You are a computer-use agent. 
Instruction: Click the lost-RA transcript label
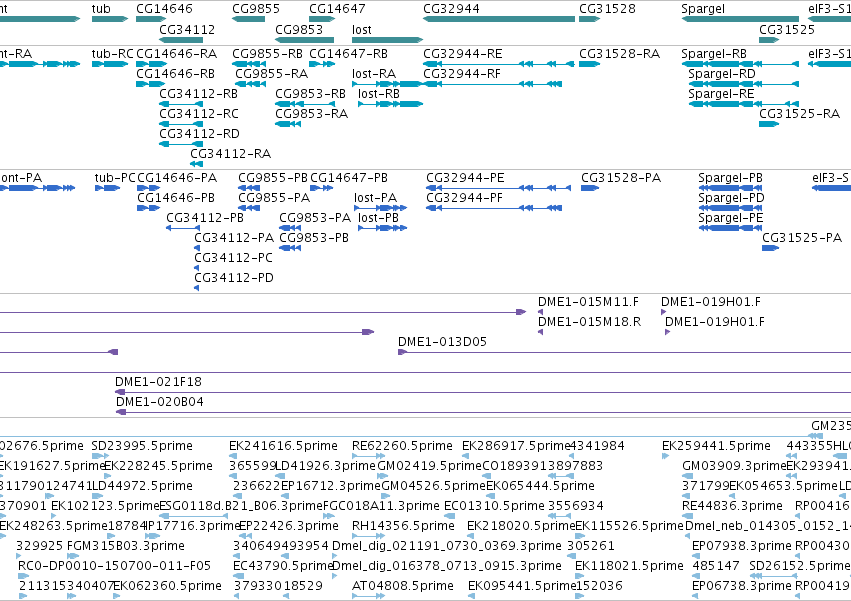[374, 74]
